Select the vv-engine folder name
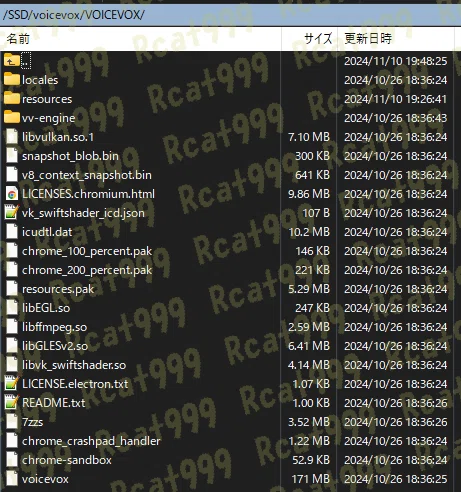This screenshot has height=492, width=461. point(48,118)
